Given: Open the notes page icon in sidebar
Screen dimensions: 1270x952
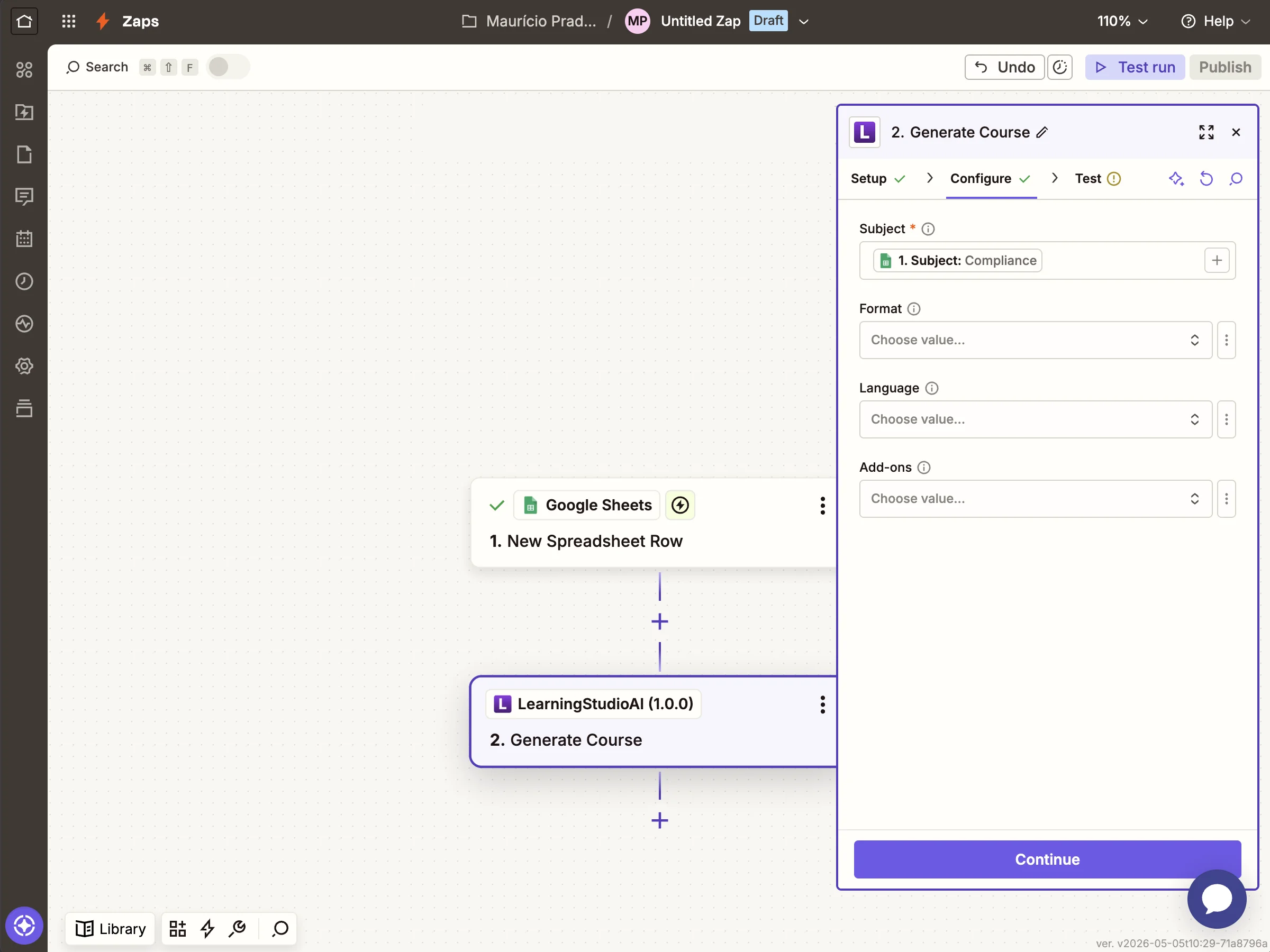Looking at the screenshot, I should coord(24,154).
